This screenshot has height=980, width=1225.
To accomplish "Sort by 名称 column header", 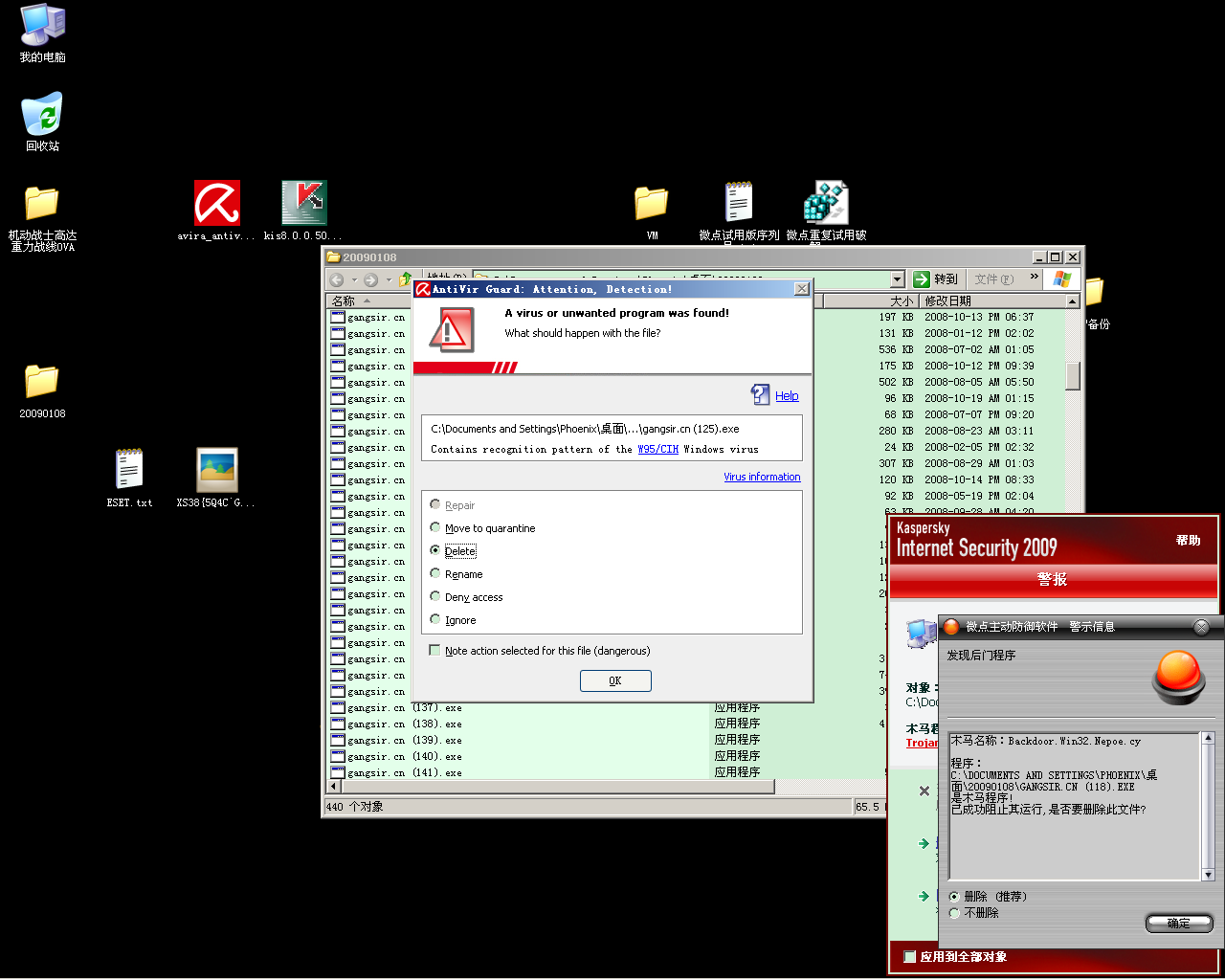I will tap(344, 301).
